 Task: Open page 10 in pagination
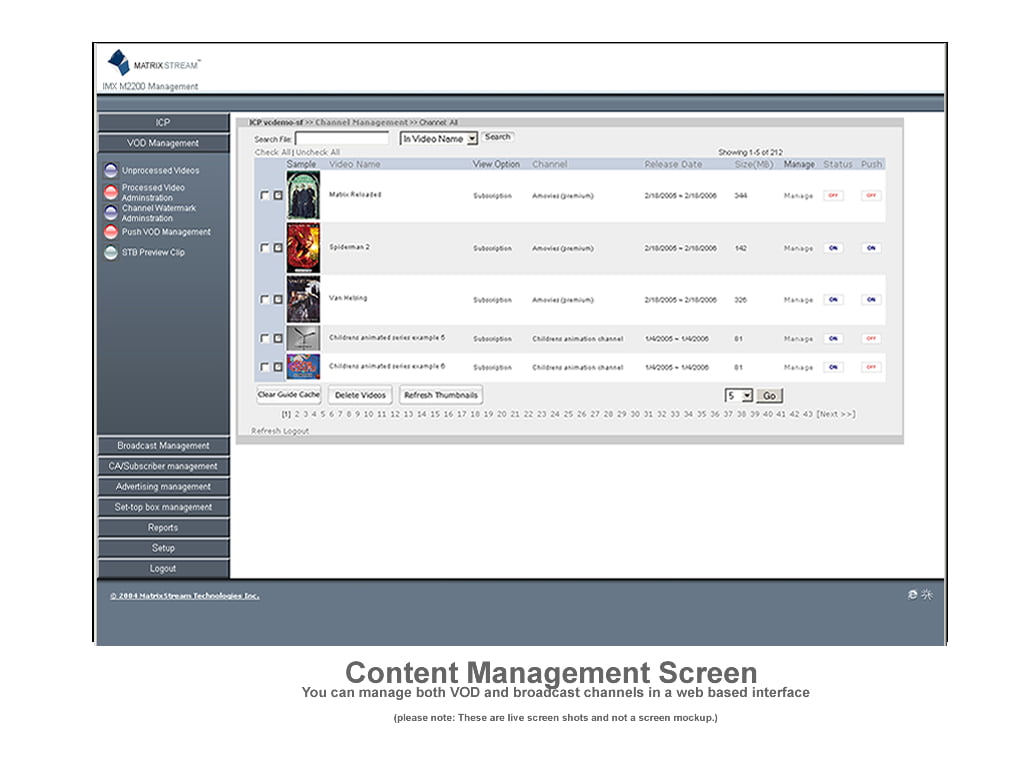(368, 414)
